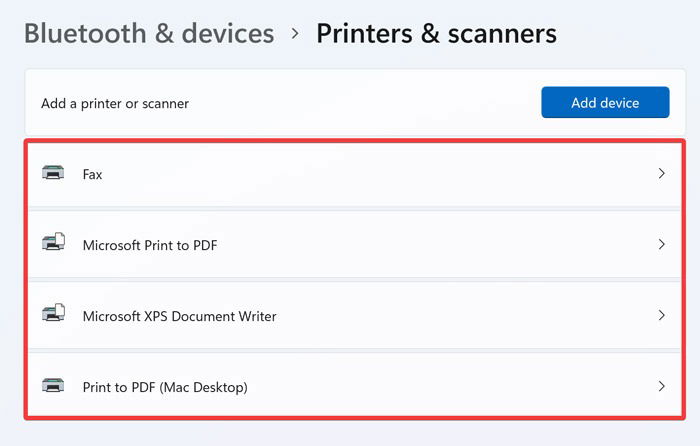Select the Microsoft XPS Document Writer label
This screenshot has height=446, width=700.
point(179,316)
